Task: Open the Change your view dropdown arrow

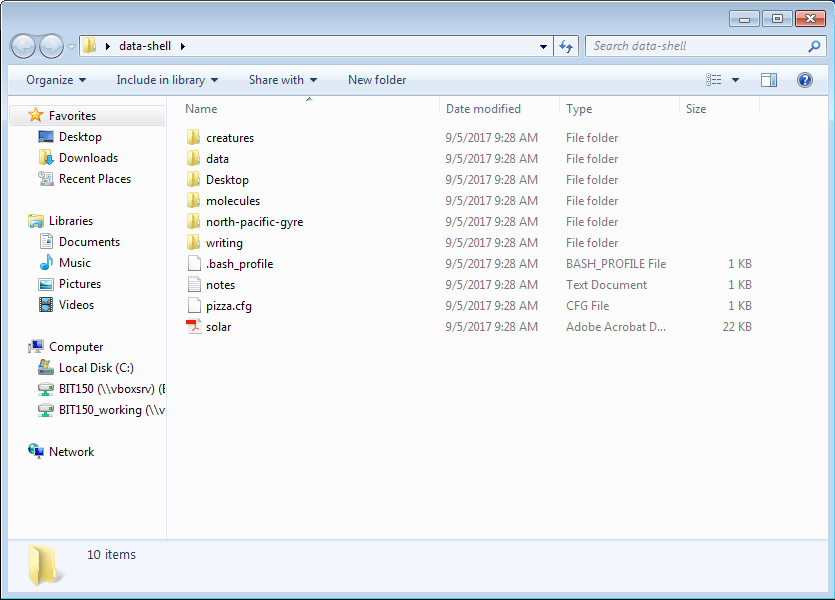Action: pos(734,79)
